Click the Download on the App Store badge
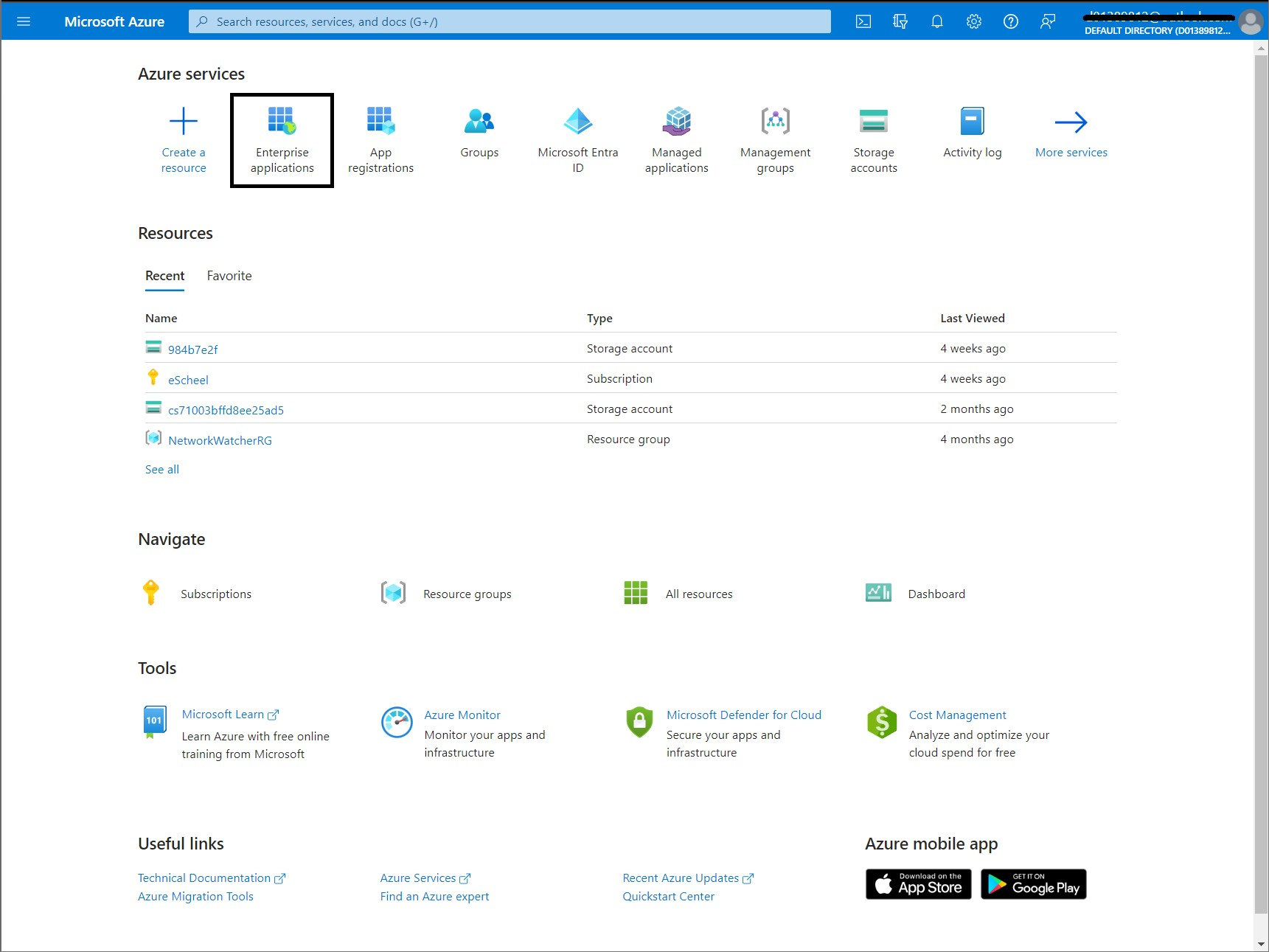 point(918,884)
